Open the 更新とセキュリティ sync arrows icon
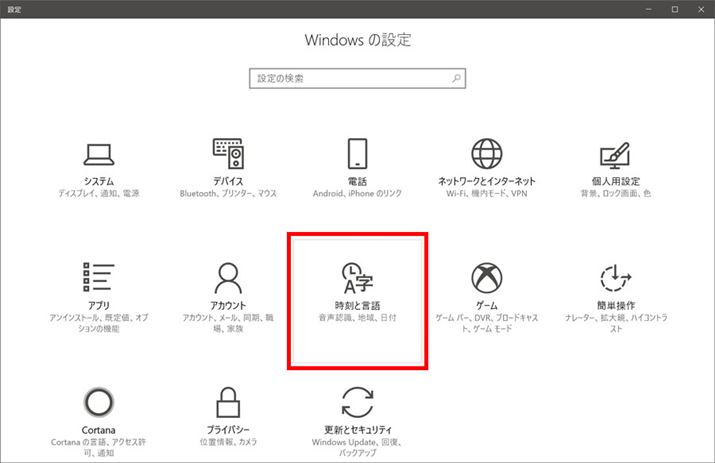The image size is (715, 463). point(358,402)
